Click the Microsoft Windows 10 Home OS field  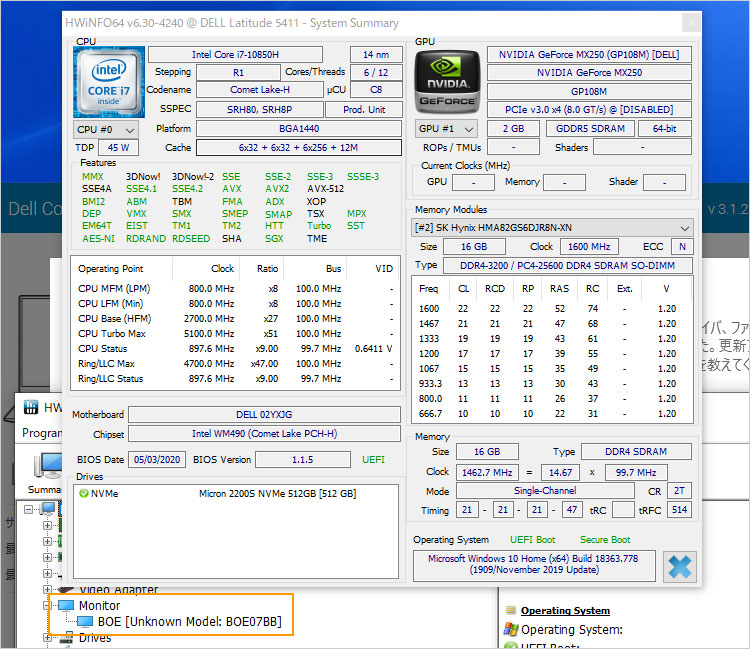click(534, 565)
